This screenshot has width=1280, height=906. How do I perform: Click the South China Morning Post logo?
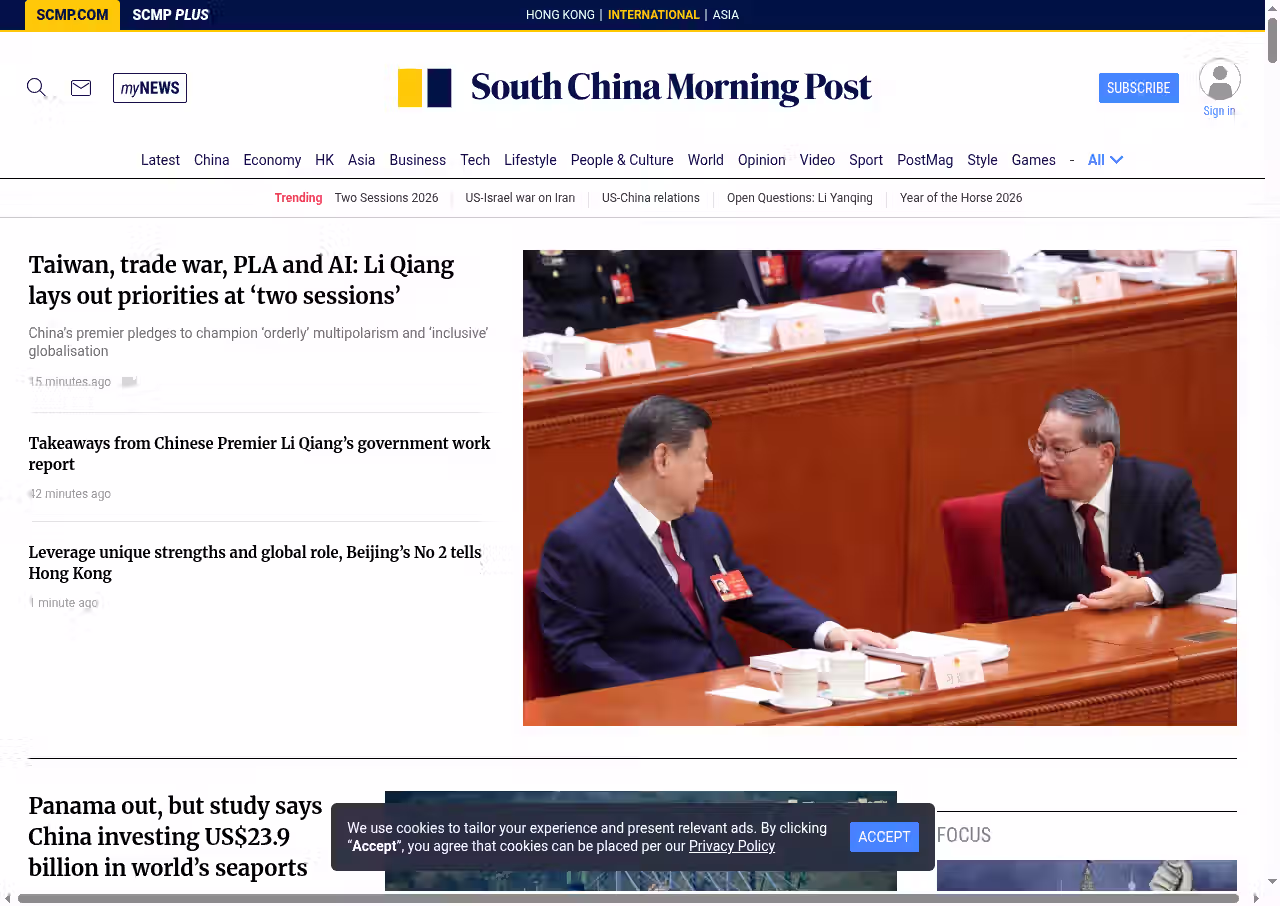click(x=635, y=88)
